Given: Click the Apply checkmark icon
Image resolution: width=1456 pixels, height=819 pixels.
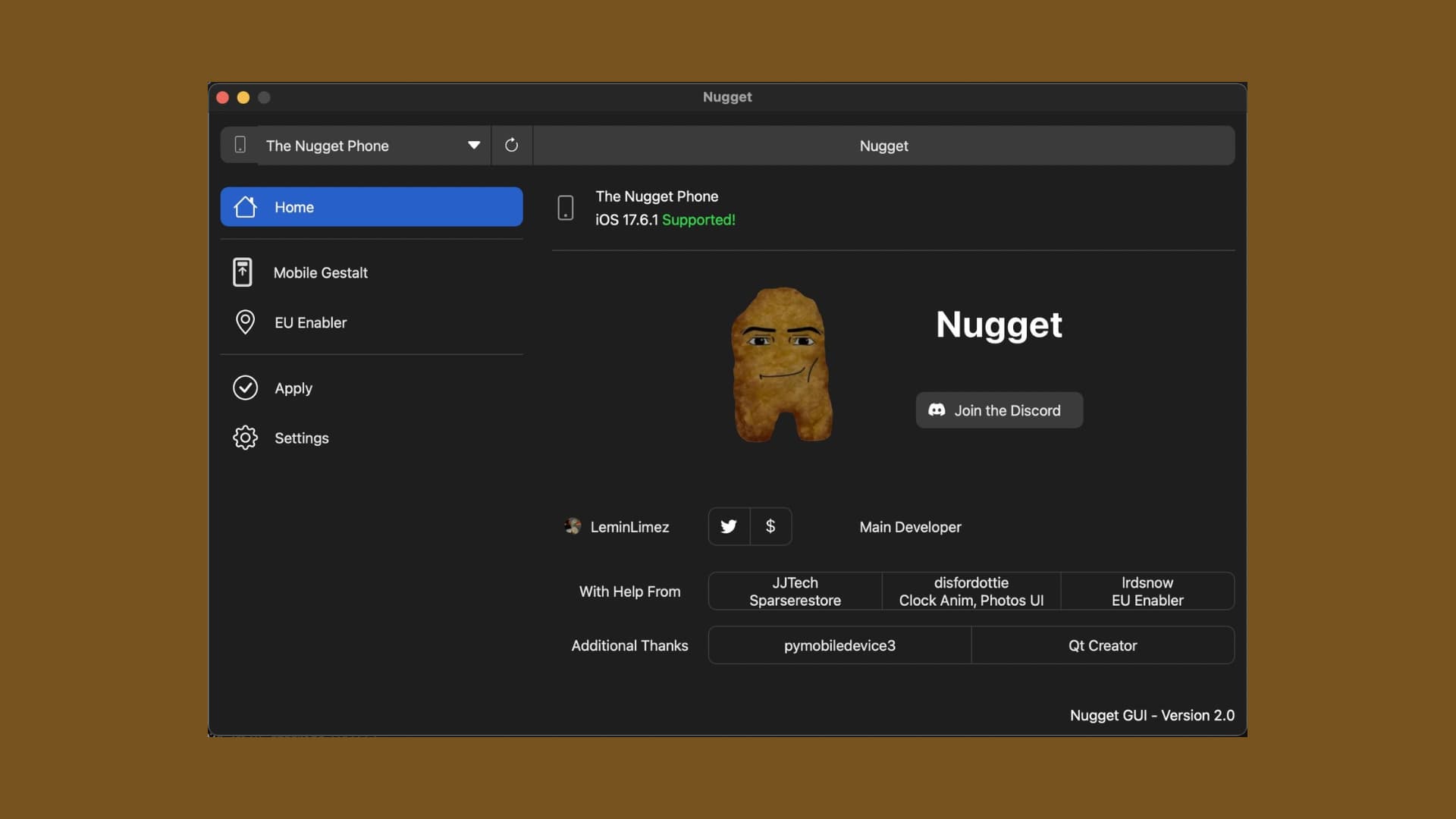Looking at the screenshot, I should (245, 388).
